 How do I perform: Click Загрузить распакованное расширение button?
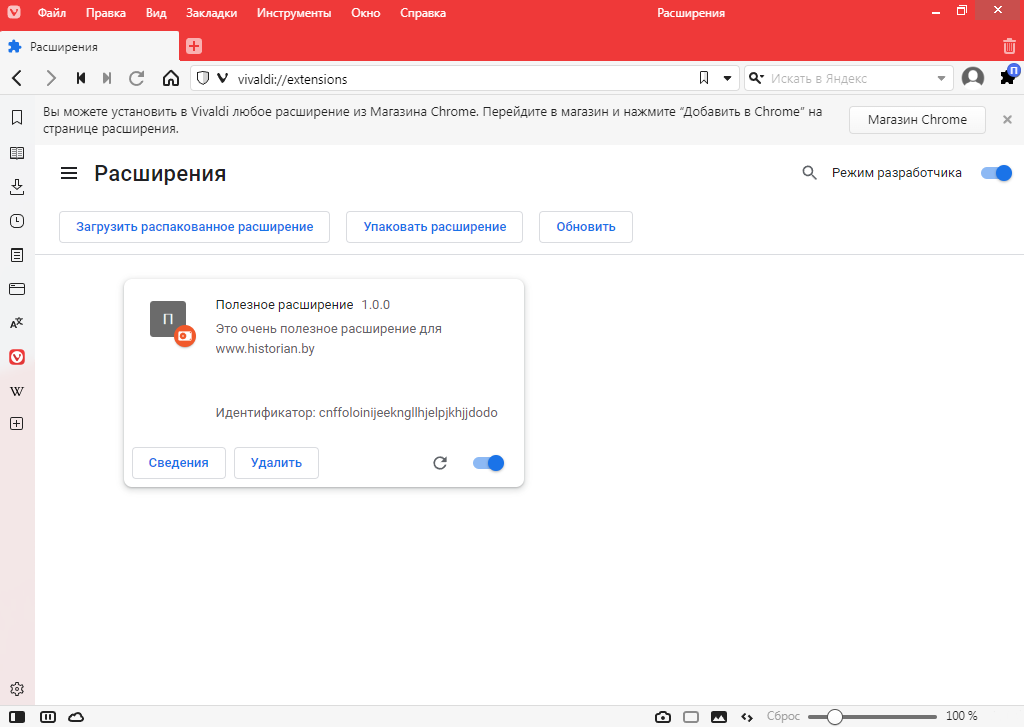click(x=194, y=227)
